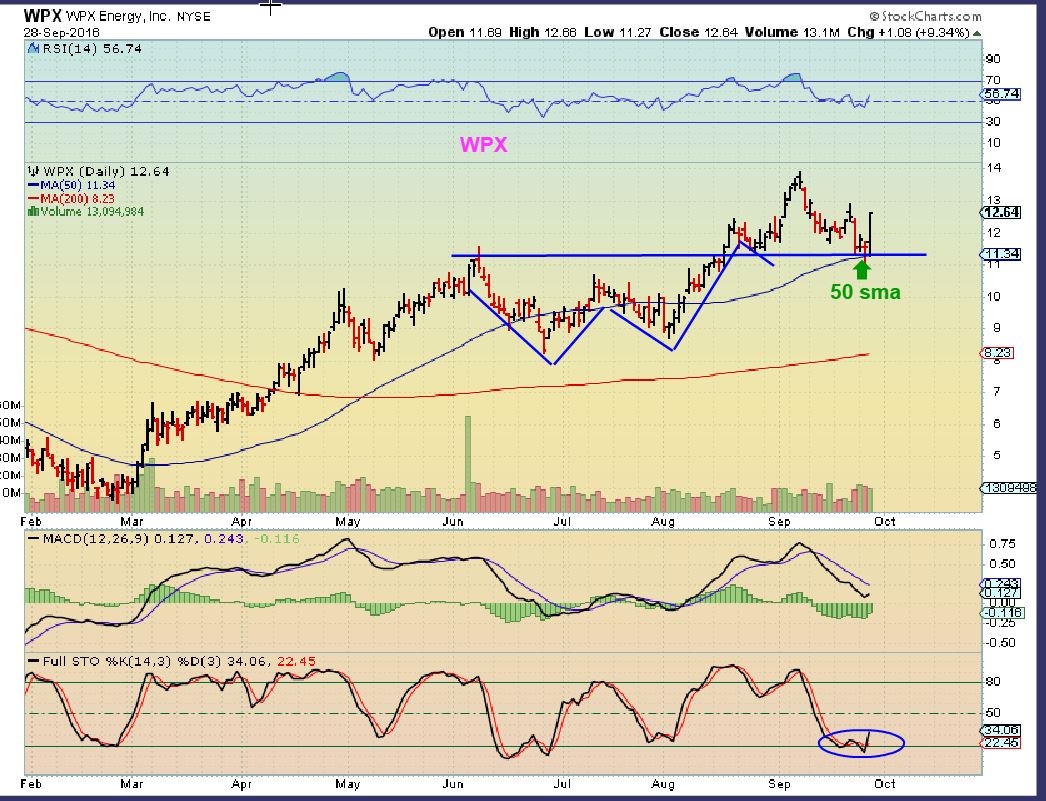The width and height of the screenshot is (1046, 801).
Task: Click the MA(50) 11.34 legend entry
Action: 71,185
